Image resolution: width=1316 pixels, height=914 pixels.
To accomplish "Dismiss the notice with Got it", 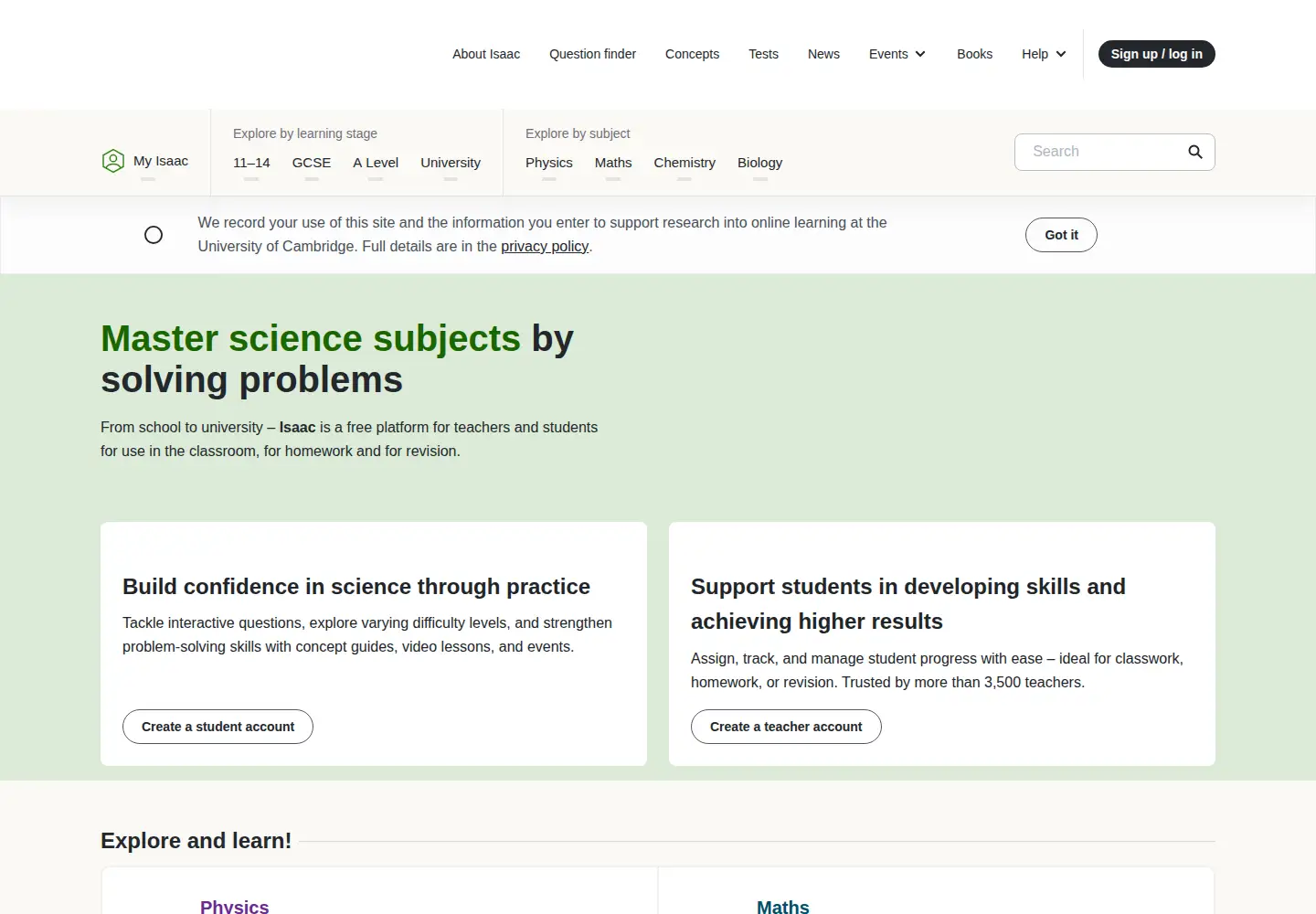I will click(x=1061, y=235).
